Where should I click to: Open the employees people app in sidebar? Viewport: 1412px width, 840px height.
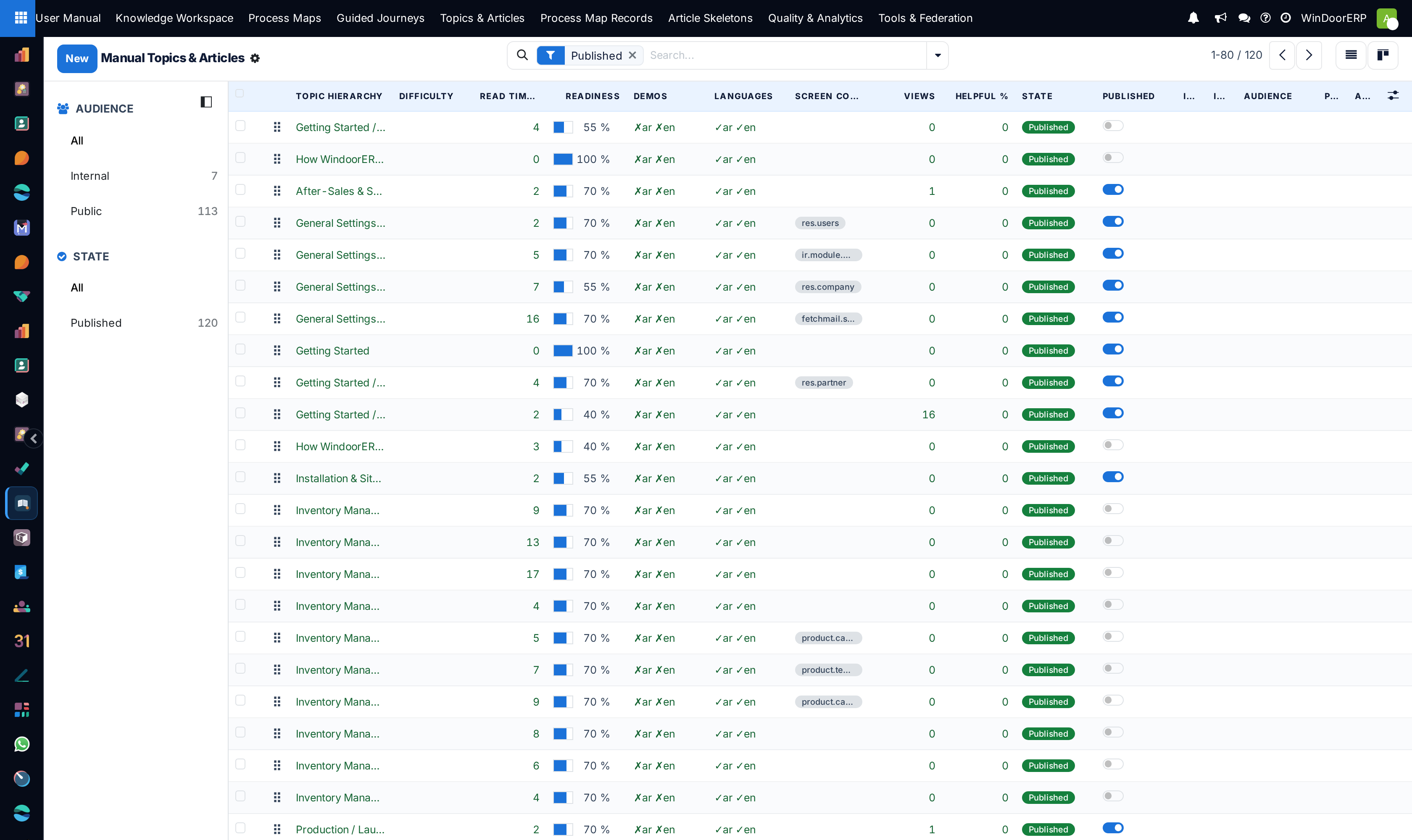[21, 607]
